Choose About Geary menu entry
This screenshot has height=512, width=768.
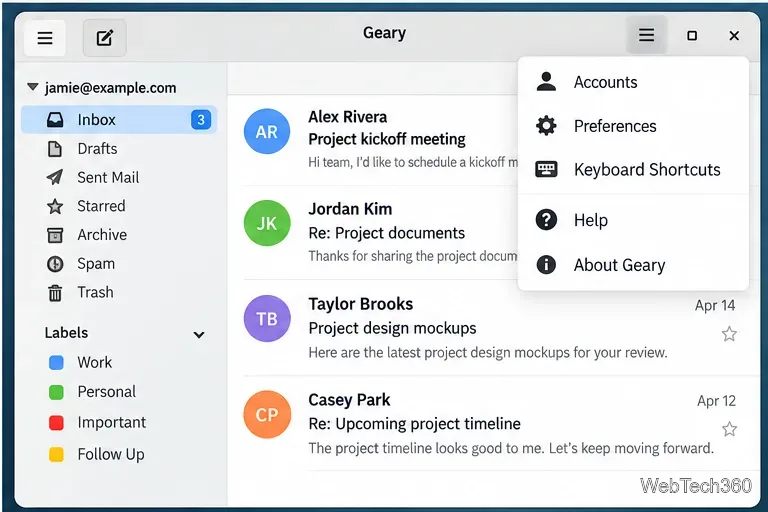(633, 265)
